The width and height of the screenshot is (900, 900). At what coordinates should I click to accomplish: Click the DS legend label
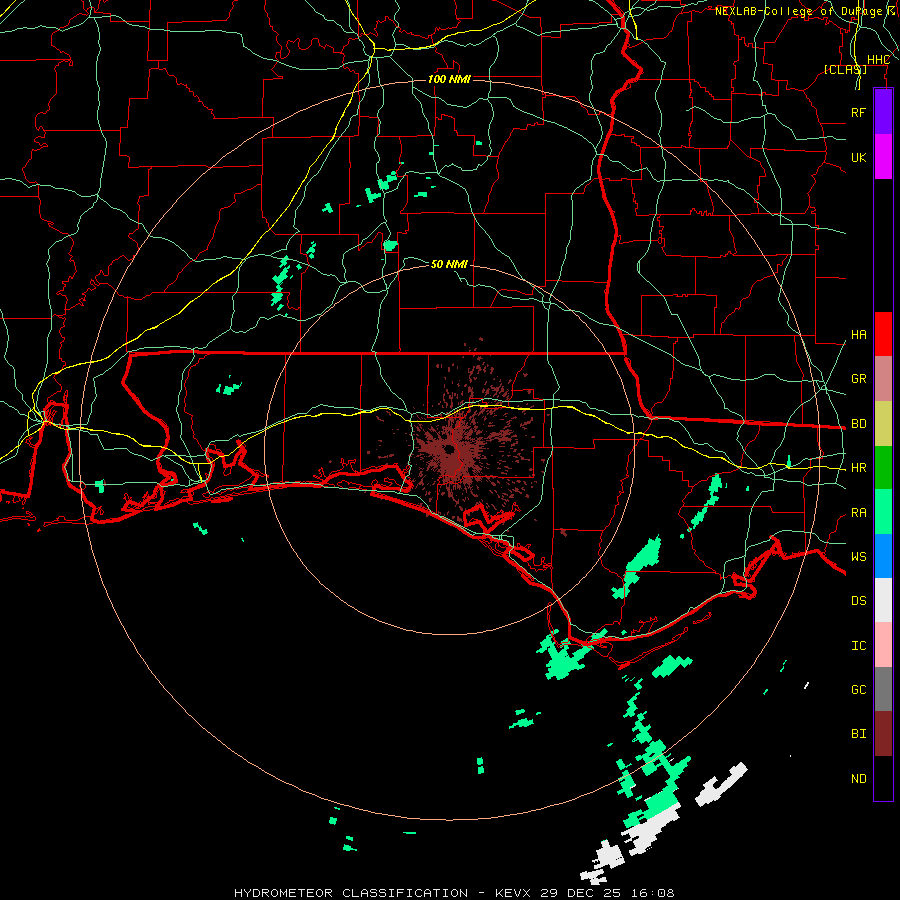(858, 600)
